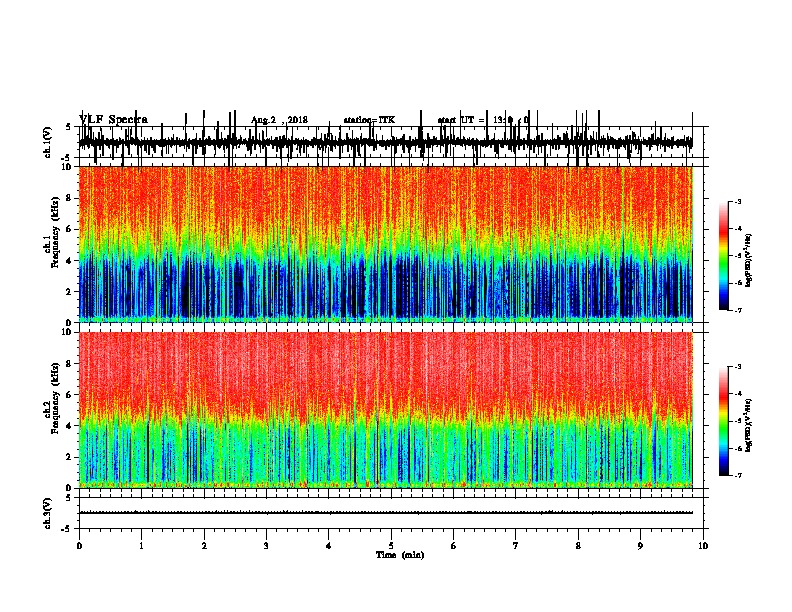
Task: Click the "-3" label on ch.2 colorbar
Action: (x=738, y=367)
